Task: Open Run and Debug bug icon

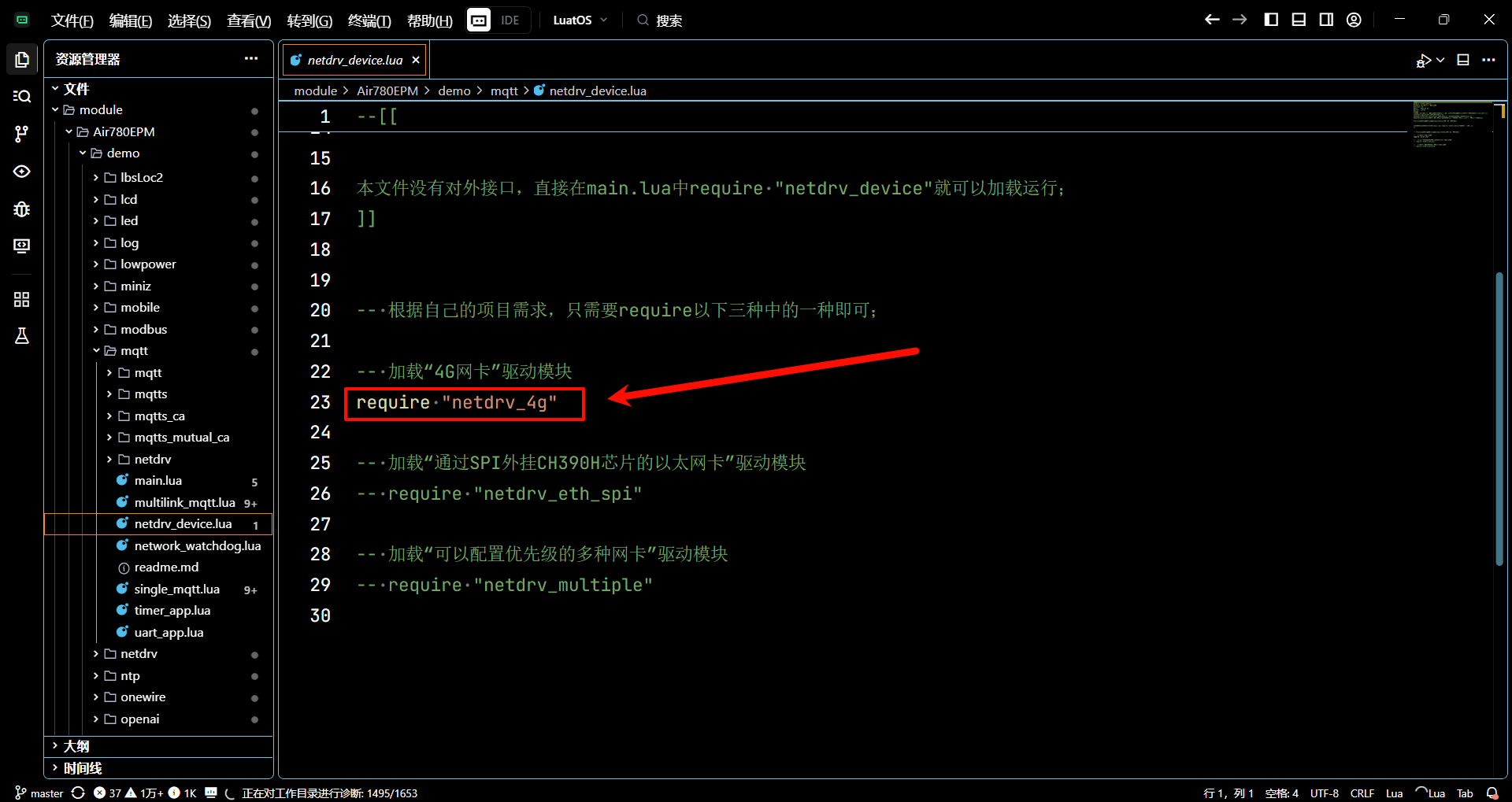Action: point(22,209)
